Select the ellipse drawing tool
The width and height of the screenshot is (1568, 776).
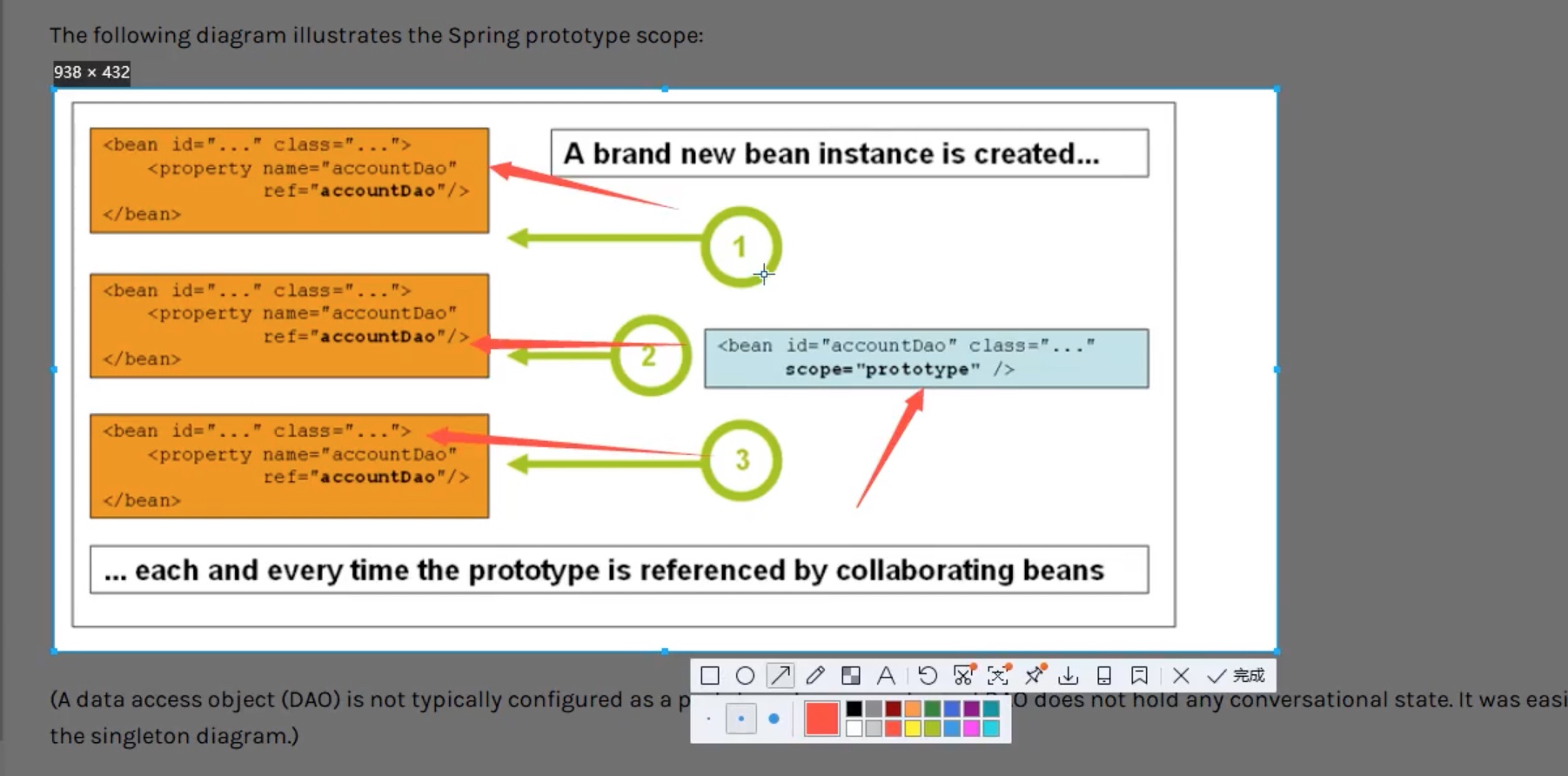pos(745,676)
